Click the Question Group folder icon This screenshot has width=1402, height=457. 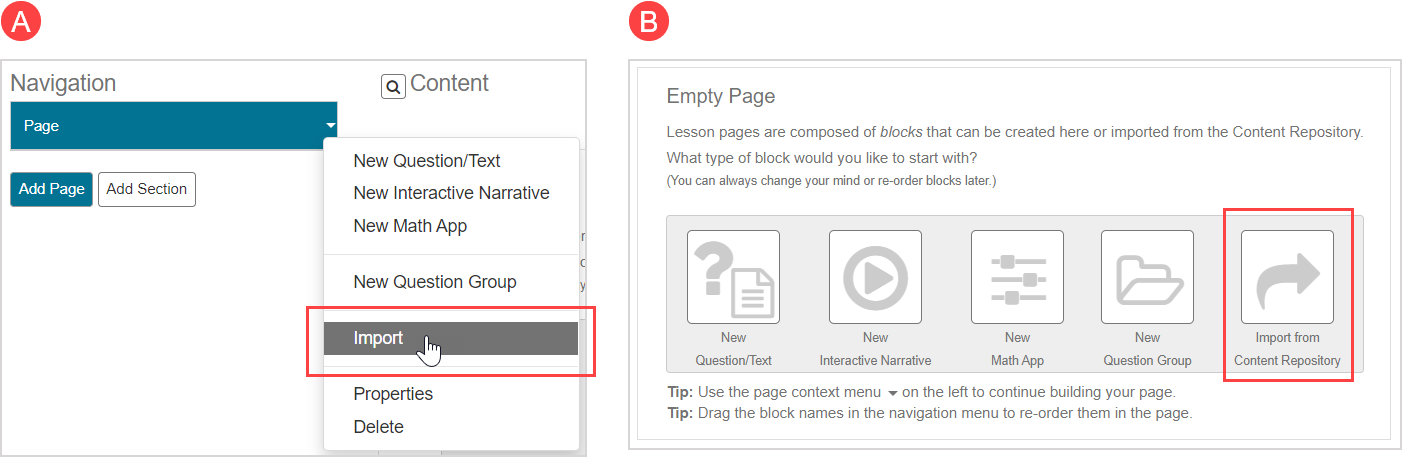tap(1147, 277)
